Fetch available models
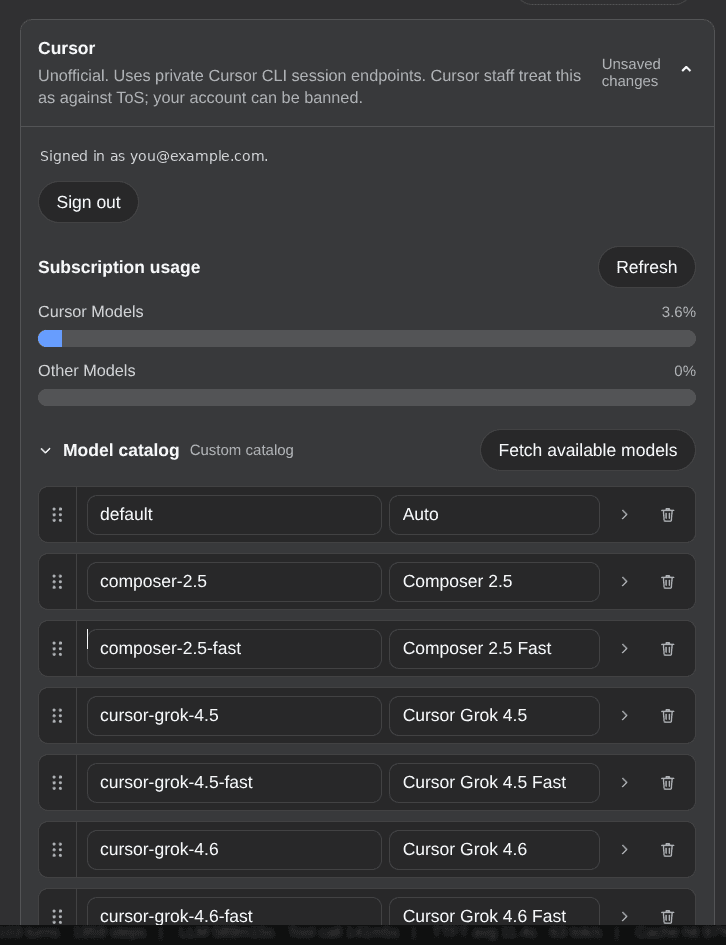726x945 pixels. 587,450
